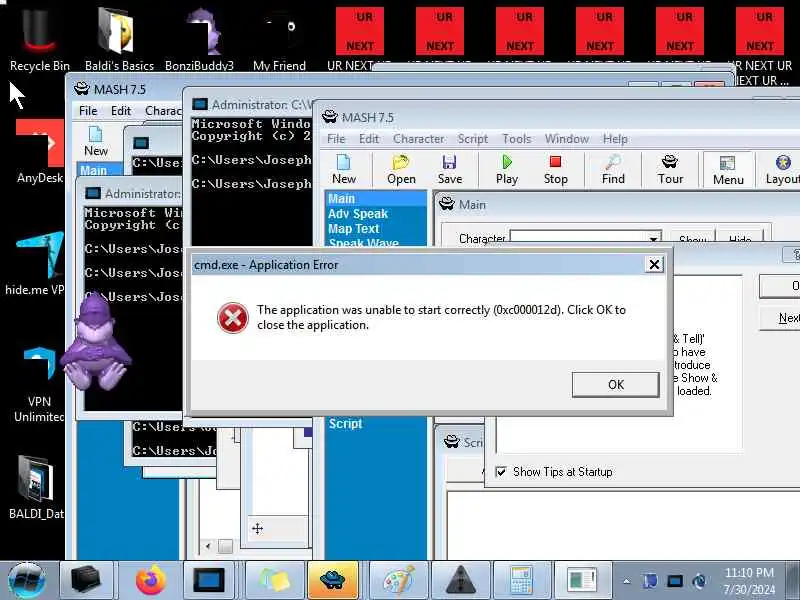This screenshot has height=600, width=800.
Task: Click New icon in the back MASH window
Action: (95, 141)
